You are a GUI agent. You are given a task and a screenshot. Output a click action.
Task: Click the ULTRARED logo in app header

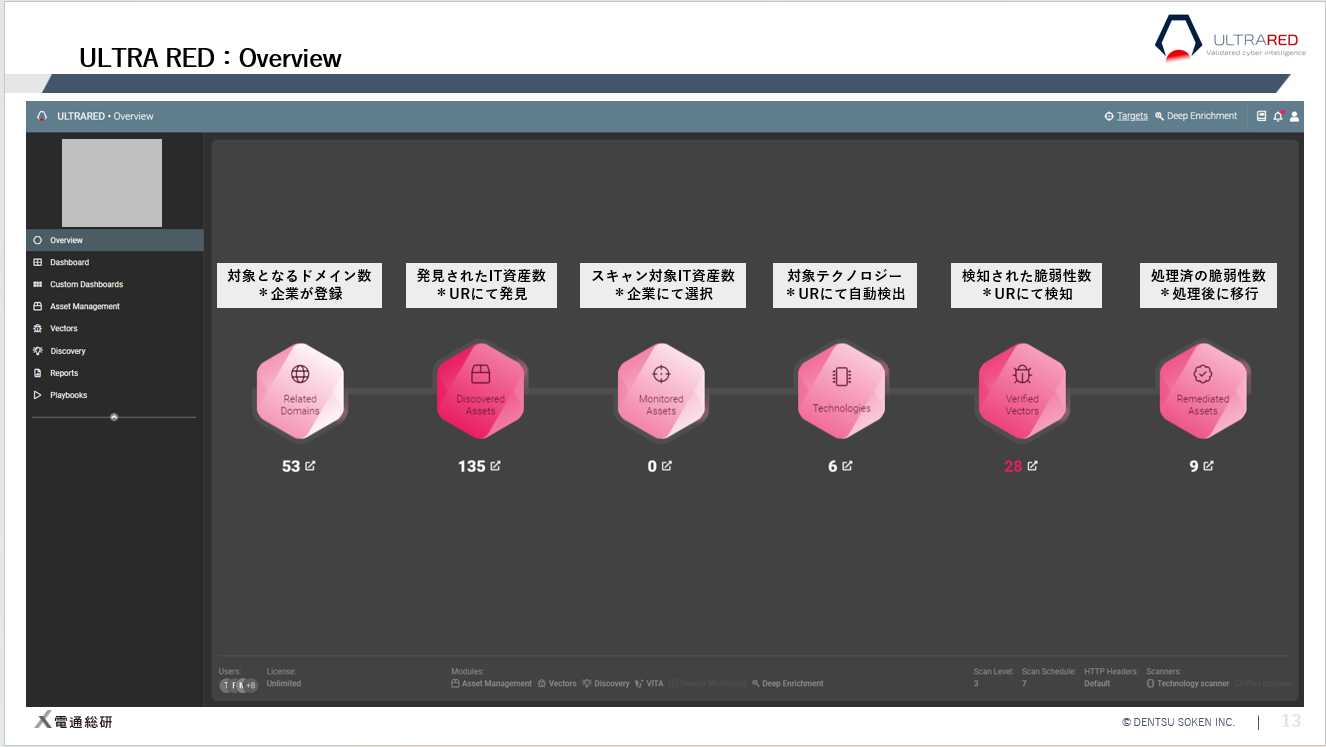(42, 116)
